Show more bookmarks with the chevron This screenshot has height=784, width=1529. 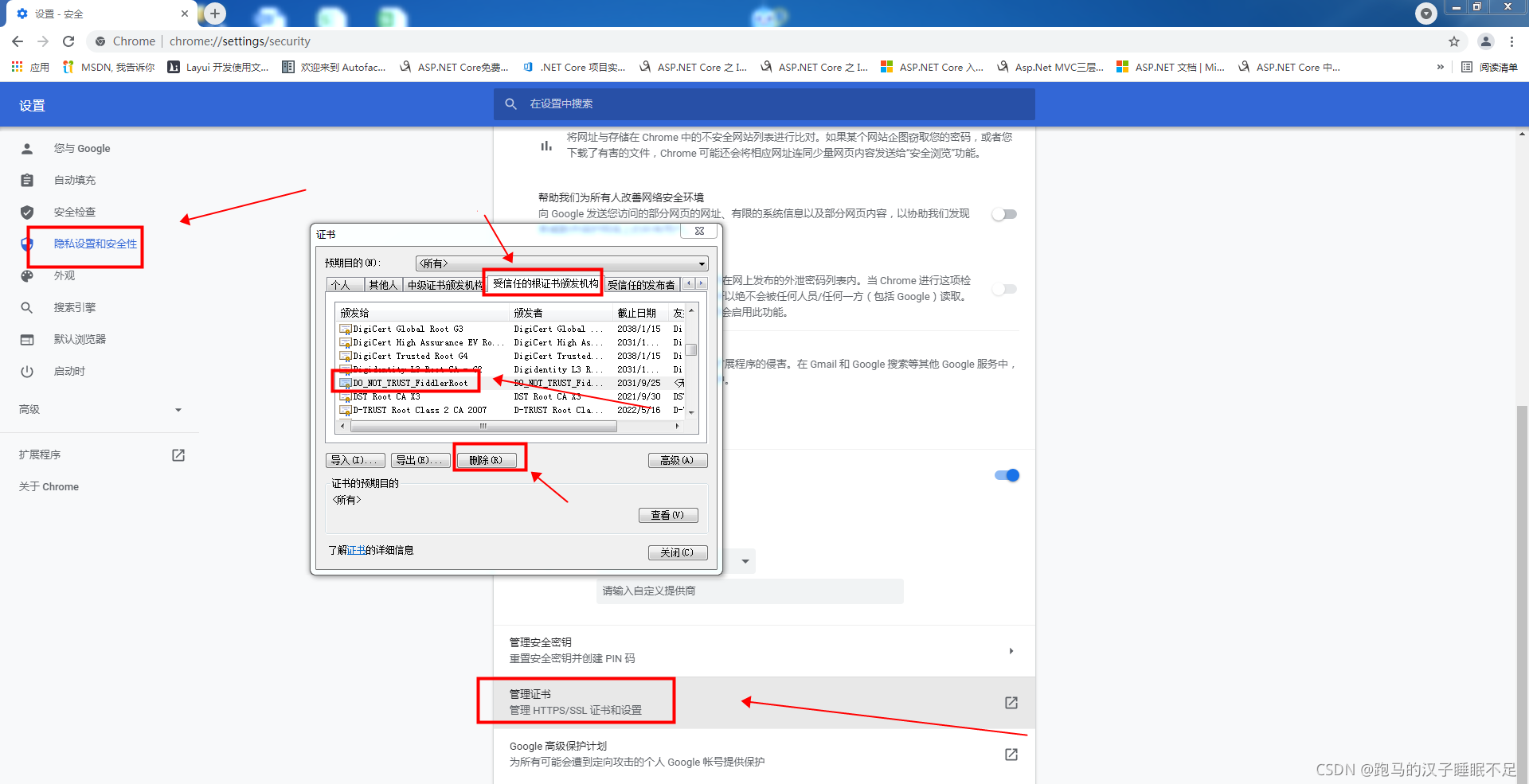pyautogui.click(x=1440, y=67)
